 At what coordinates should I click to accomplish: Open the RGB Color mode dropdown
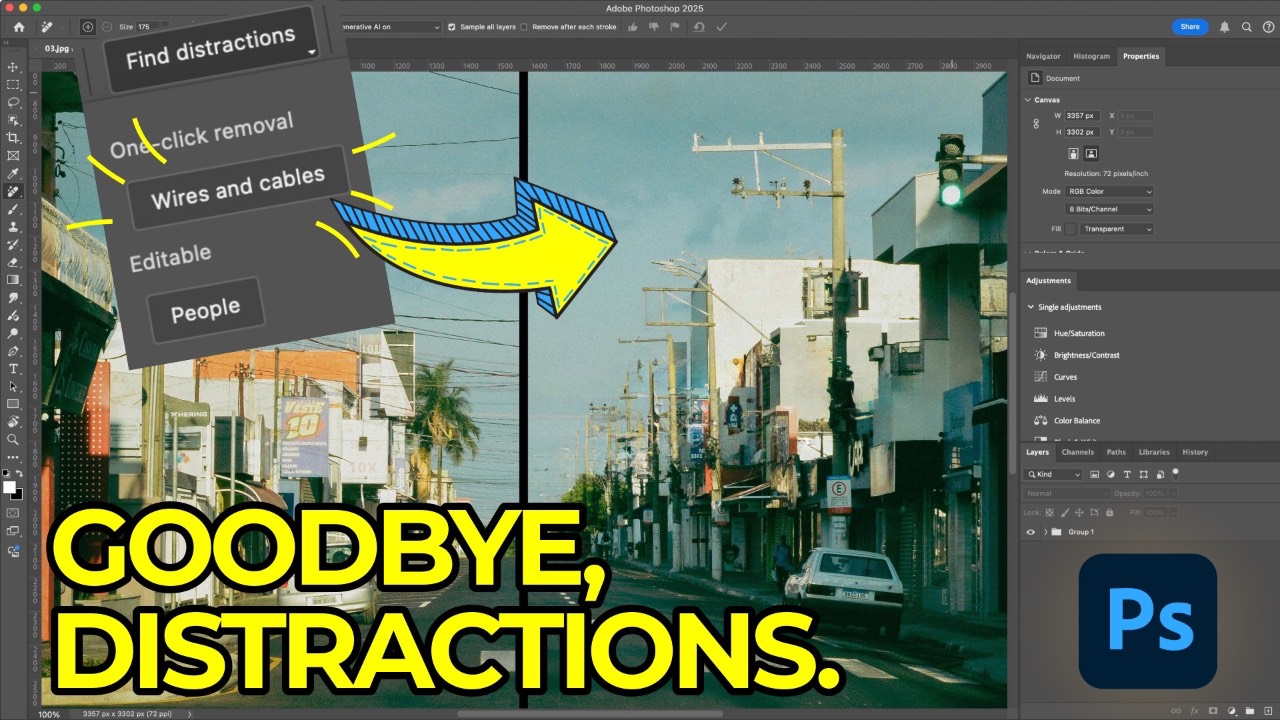tap(1109, 191)
